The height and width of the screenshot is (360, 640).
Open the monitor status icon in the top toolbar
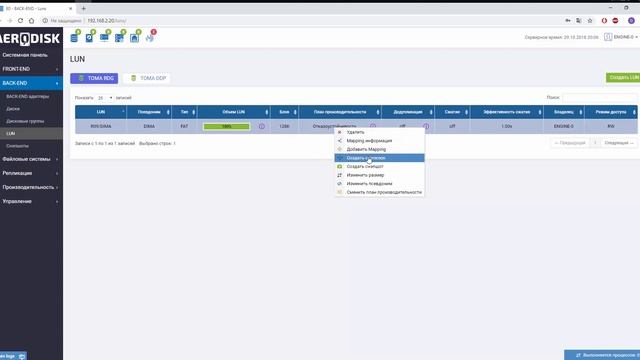[x=104, y=38]
